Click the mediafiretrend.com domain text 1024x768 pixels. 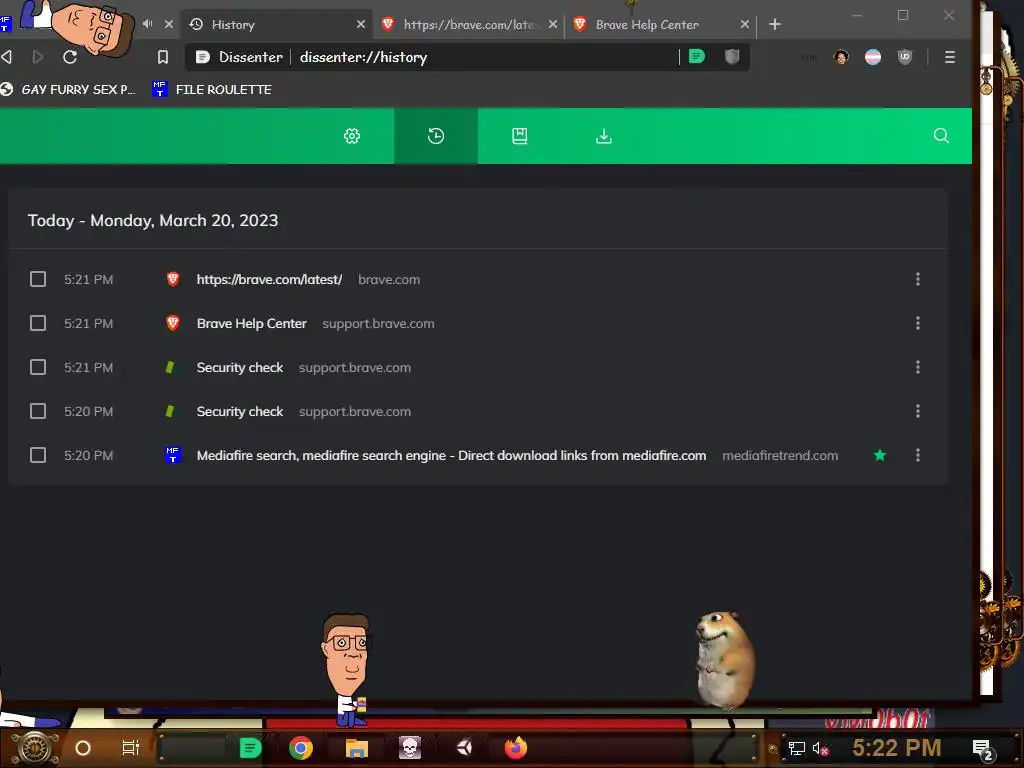point(780,455)
